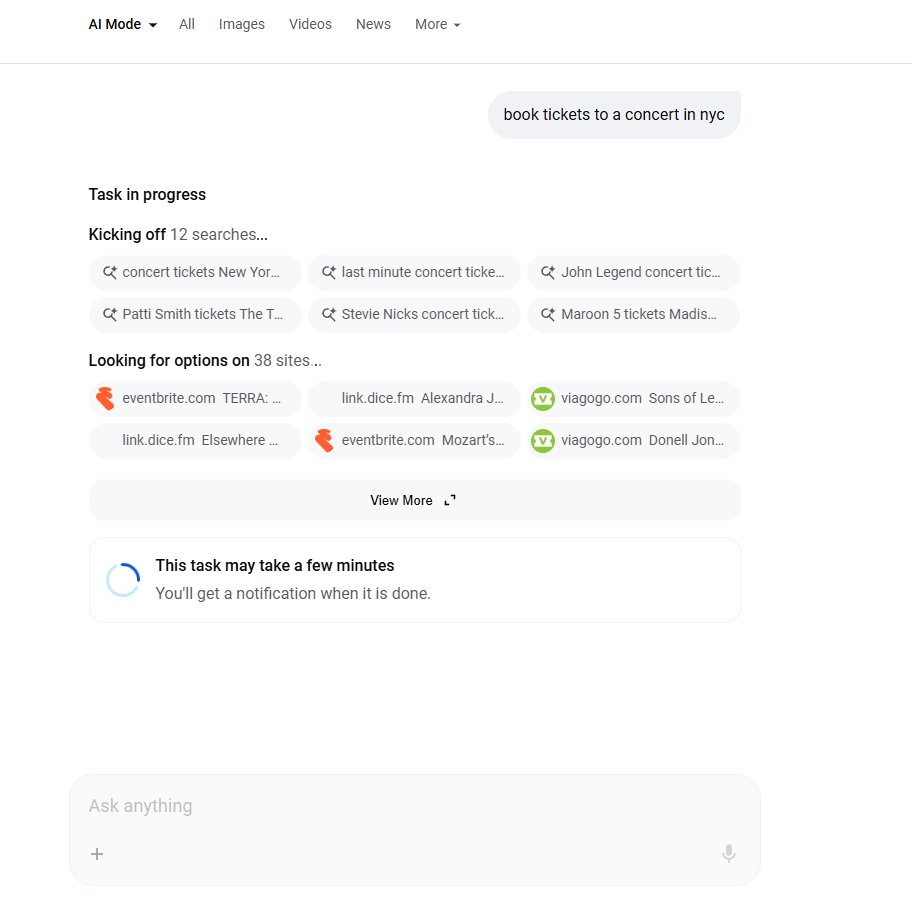Switch to the Videos tab
Screen dimensions: 912x914
click(310, 24)
